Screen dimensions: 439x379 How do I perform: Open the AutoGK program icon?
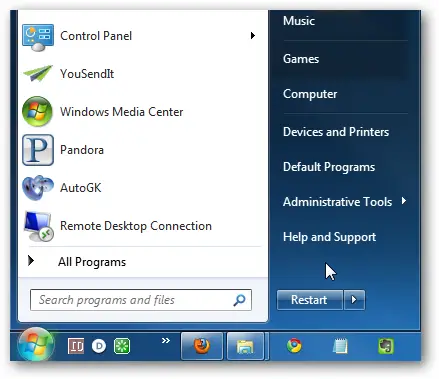coord(38,188)
